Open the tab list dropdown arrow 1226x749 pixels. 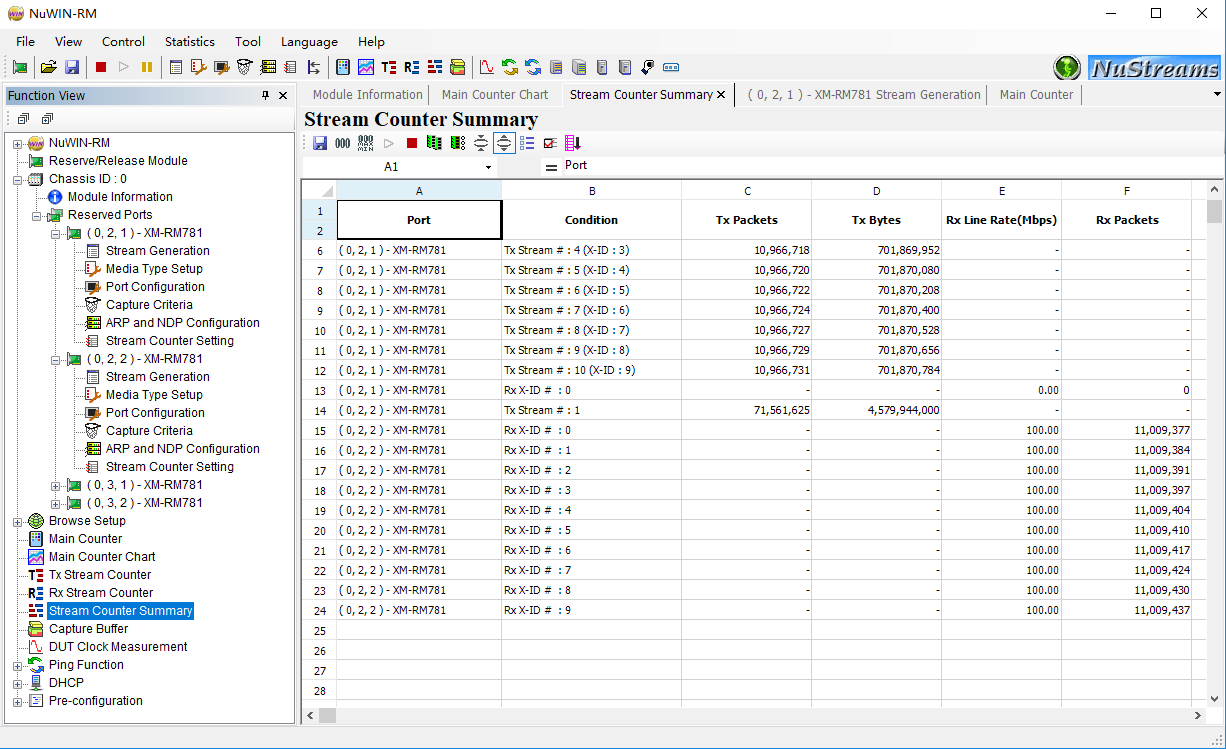tap(1217, 94)
